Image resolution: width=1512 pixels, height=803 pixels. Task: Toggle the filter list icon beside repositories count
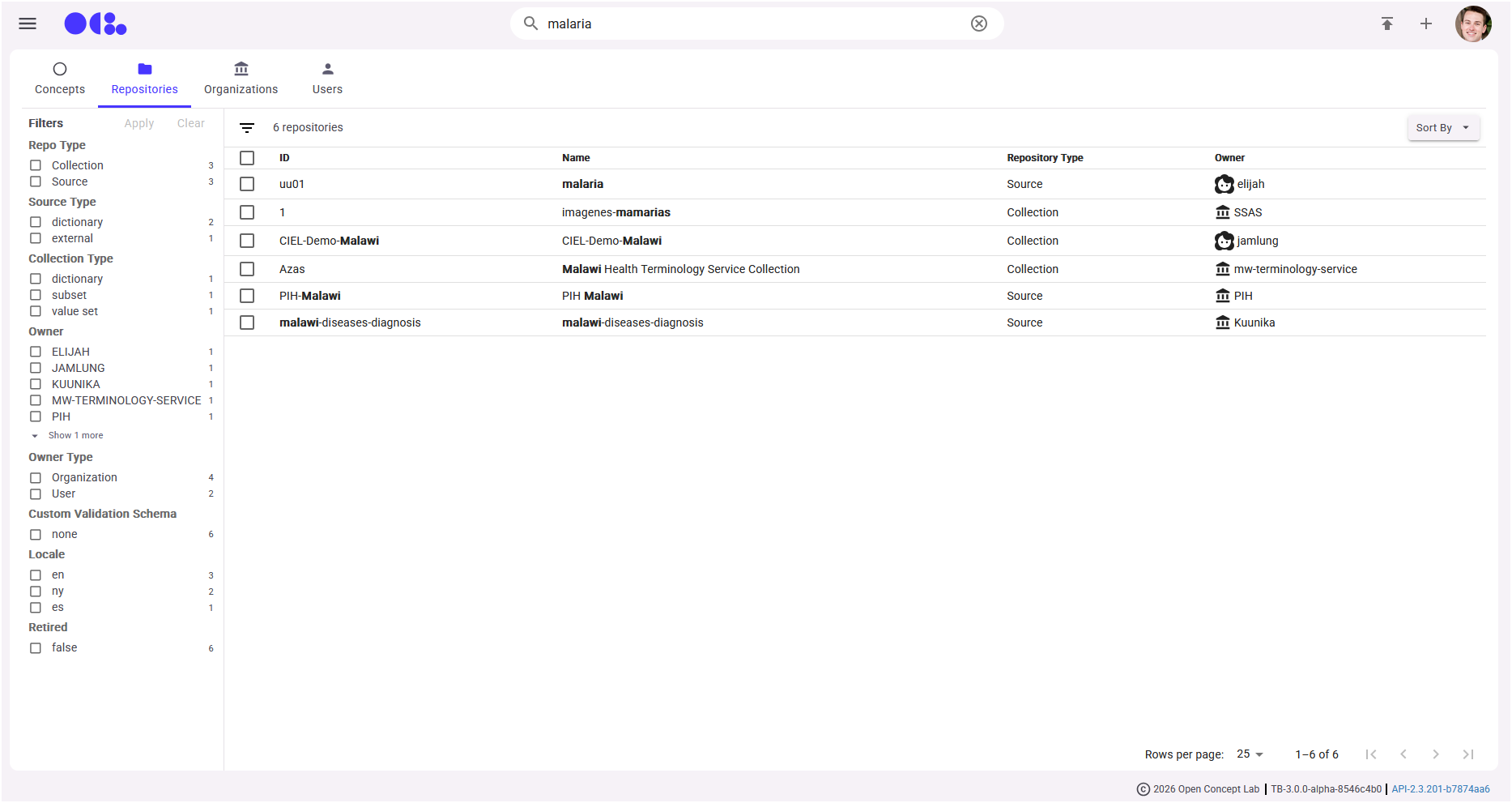pyautogui.click(x=247, y=128)
